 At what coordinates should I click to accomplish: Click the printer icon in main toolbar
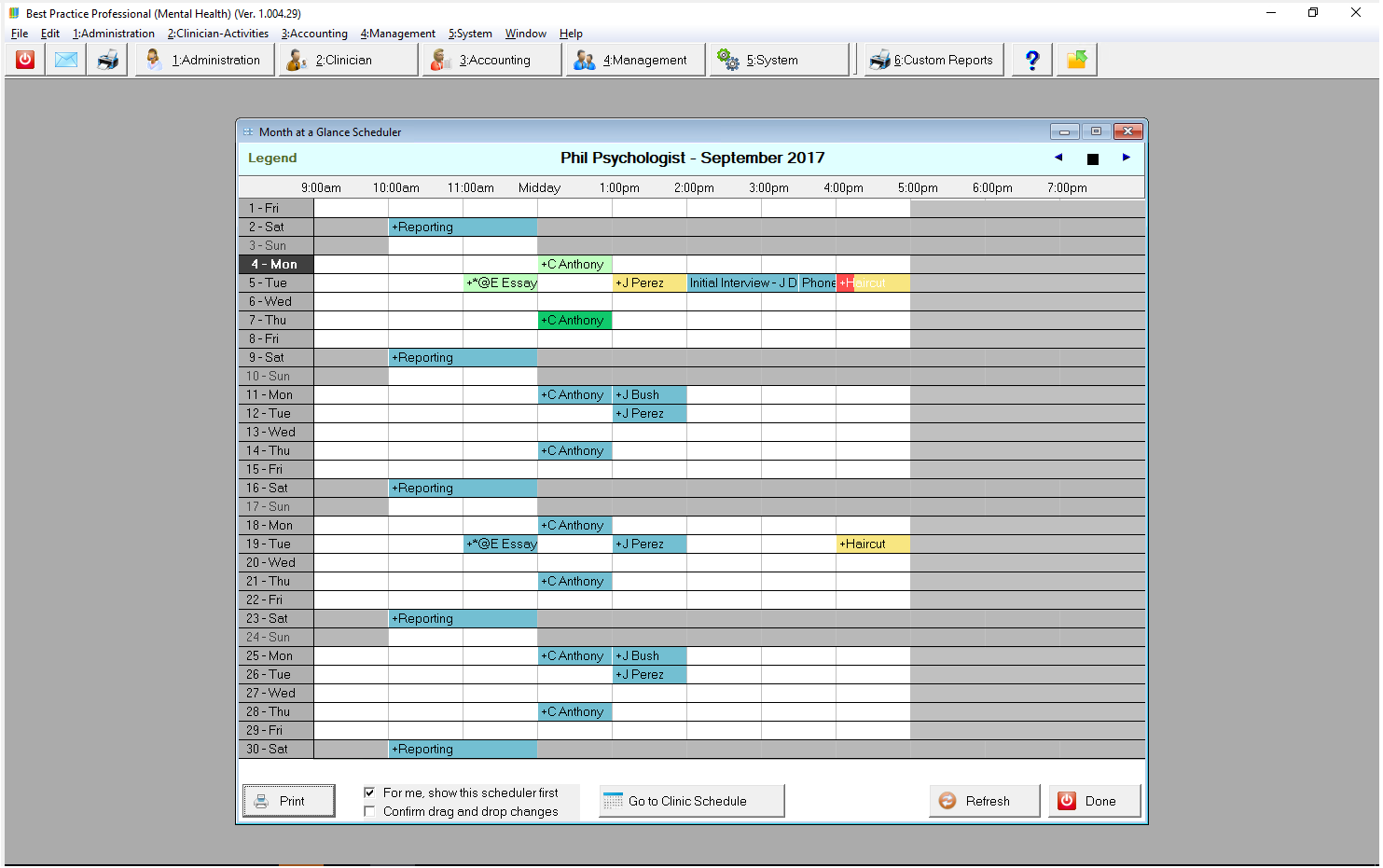click(x=108, y=60)
